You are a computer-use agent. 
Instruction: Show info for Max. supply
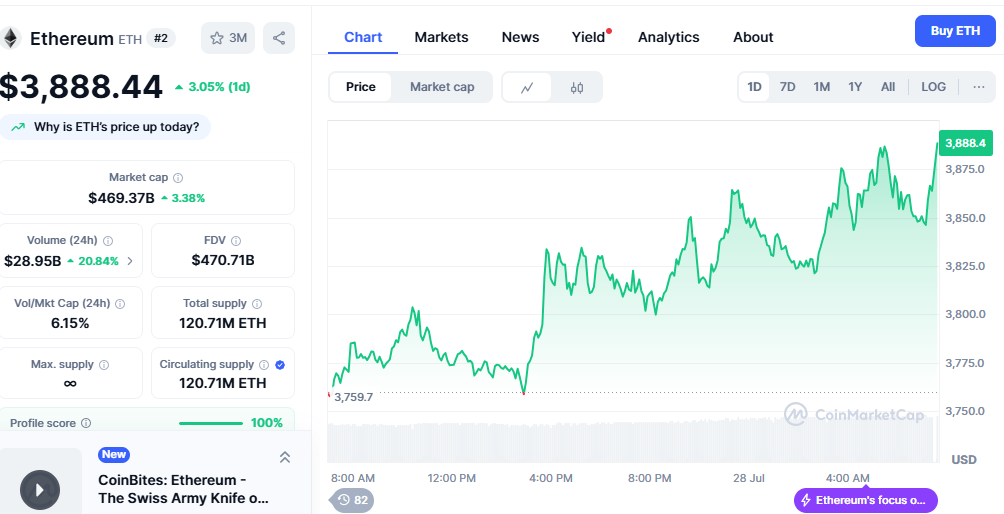pos(104,365)
